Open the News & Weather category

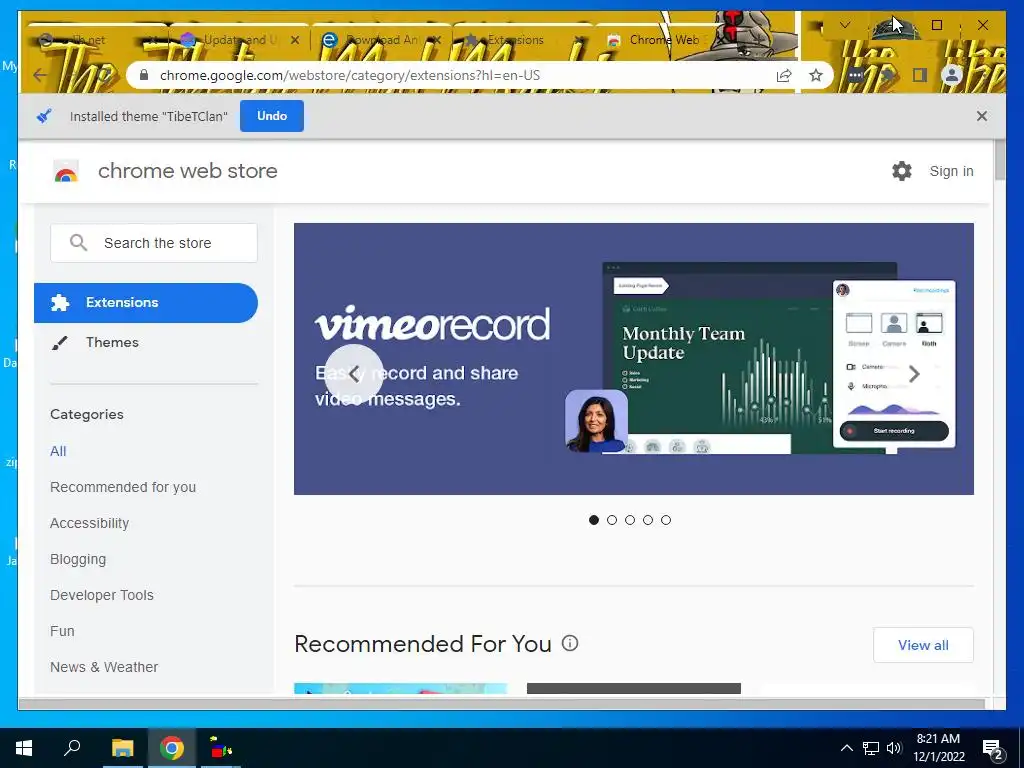tap(104, 667)
